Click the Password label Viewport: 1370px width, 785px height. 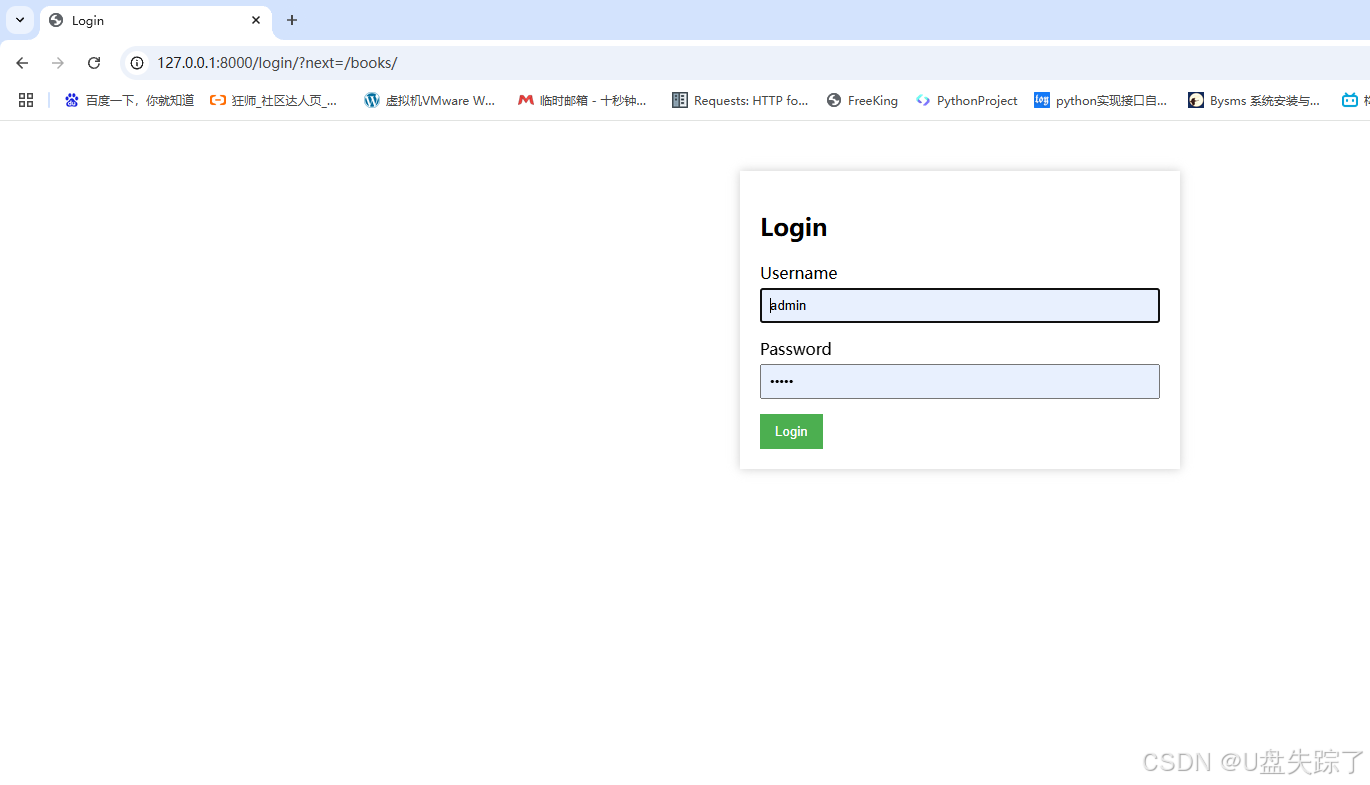[796, 349]
